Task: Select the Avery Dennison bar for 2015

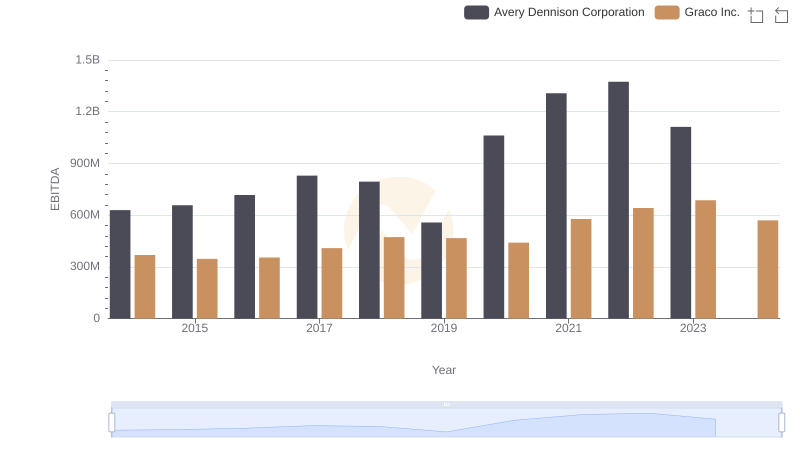Action: [182, 262]
